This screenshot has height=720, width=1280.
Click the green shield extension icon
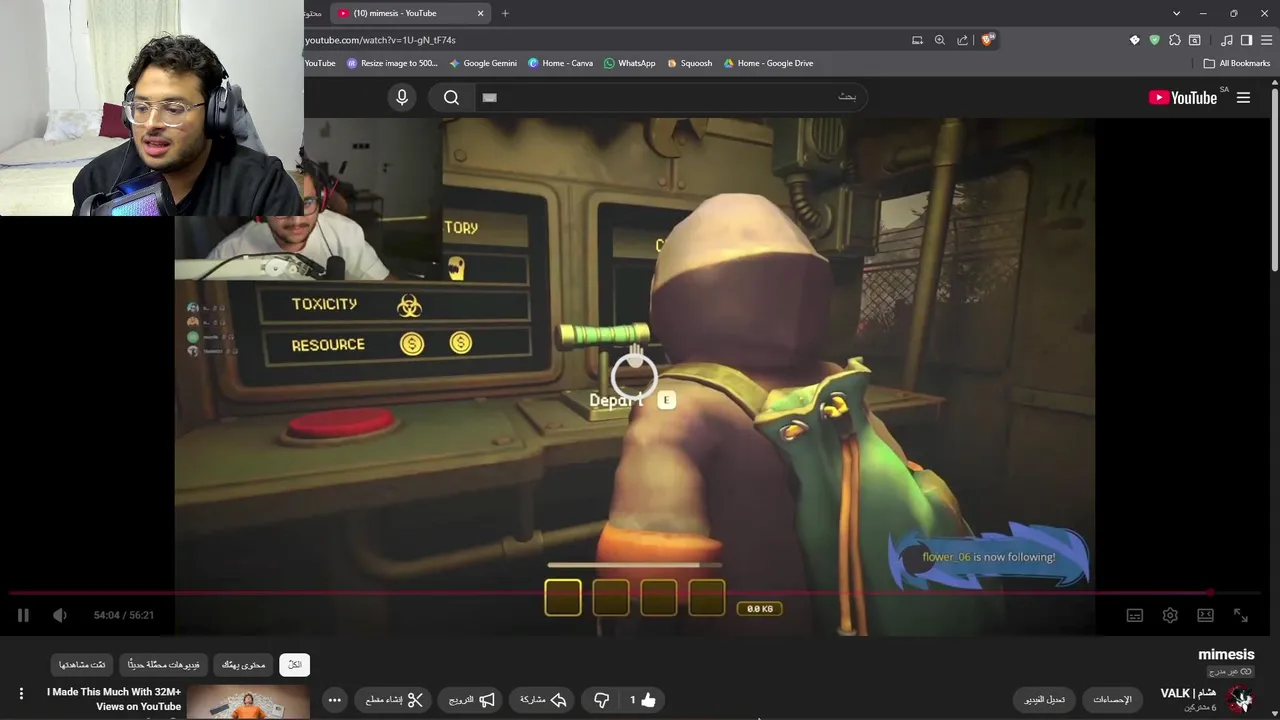(x=1154, y=40)
